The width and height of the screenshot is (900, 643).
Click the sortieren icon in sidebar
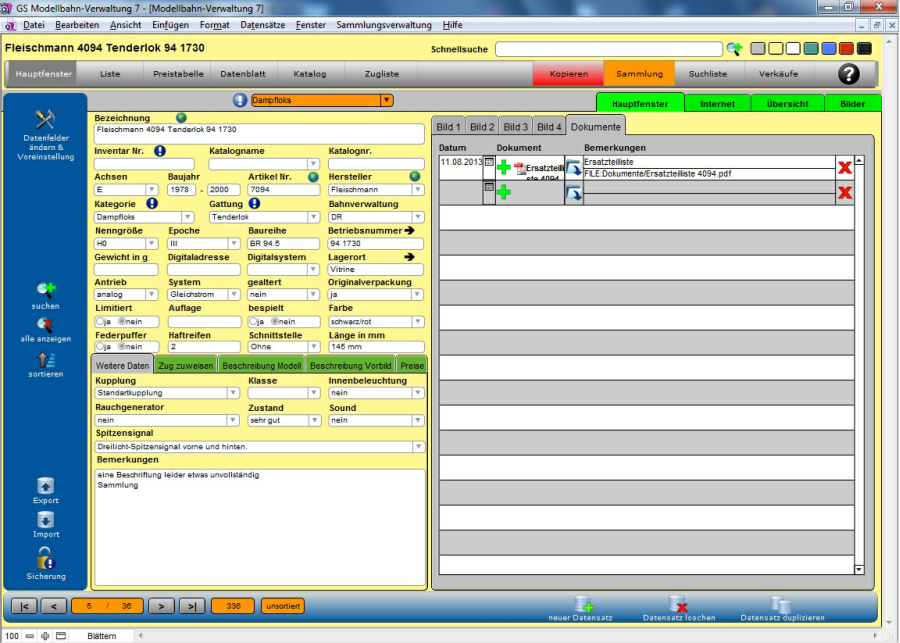[x=45, y=360]
